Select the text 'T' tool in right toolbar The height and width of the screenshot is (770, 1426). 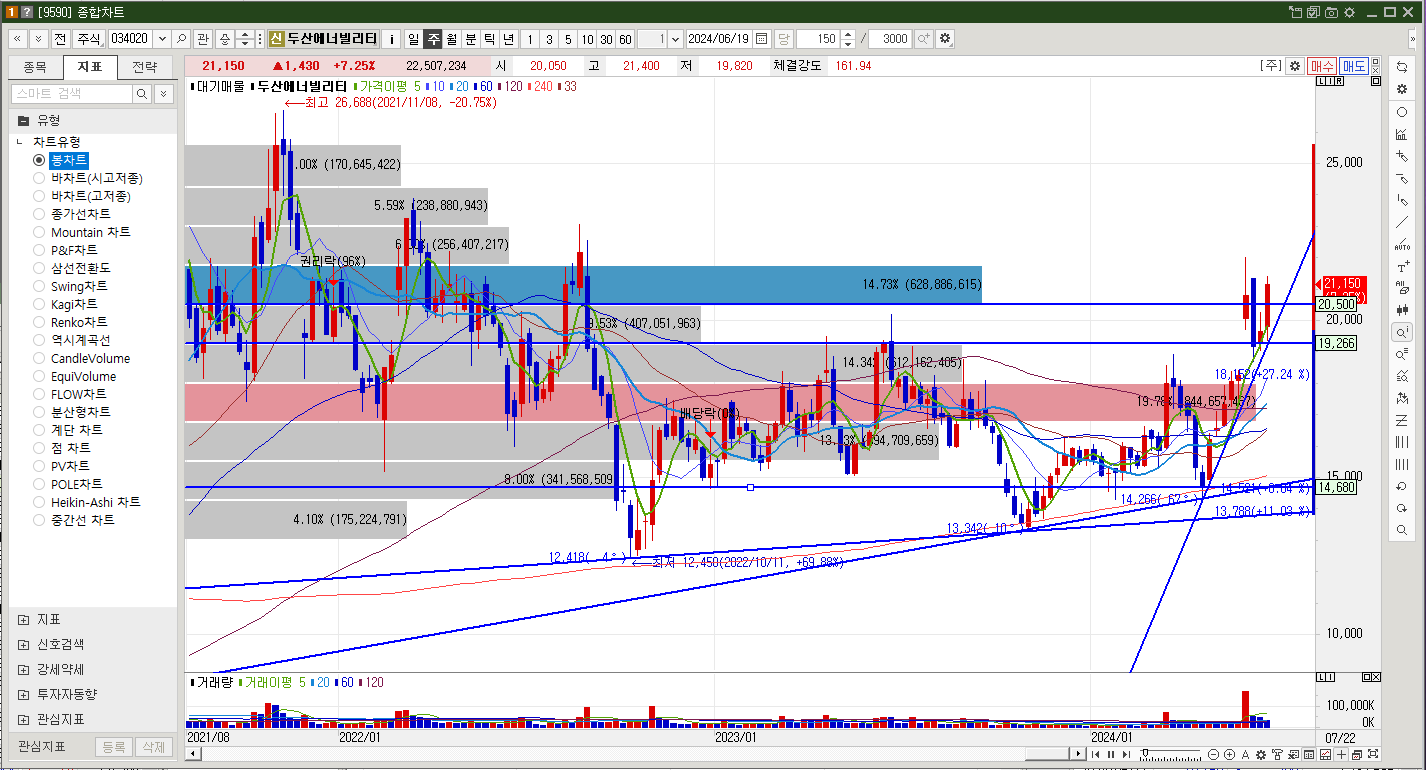[1402, 267]
